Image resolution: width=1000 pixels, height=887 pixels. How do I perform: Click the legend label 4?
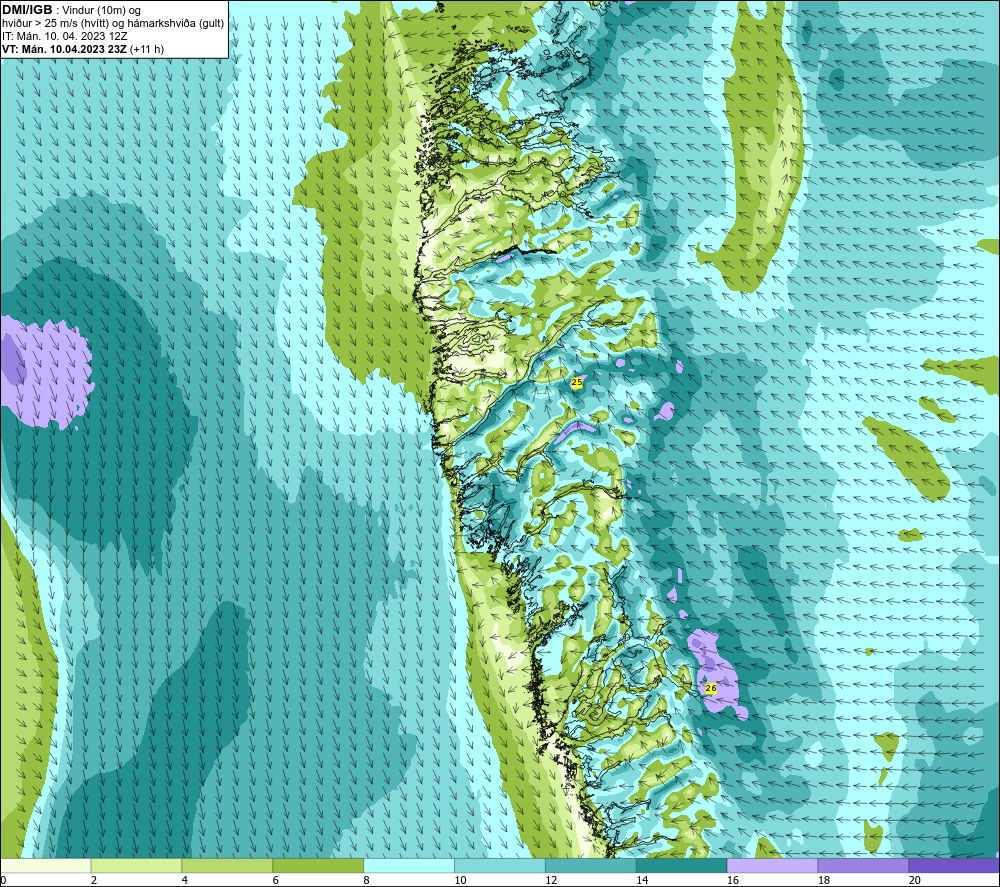pyautogui.click(x=184, y=881)
